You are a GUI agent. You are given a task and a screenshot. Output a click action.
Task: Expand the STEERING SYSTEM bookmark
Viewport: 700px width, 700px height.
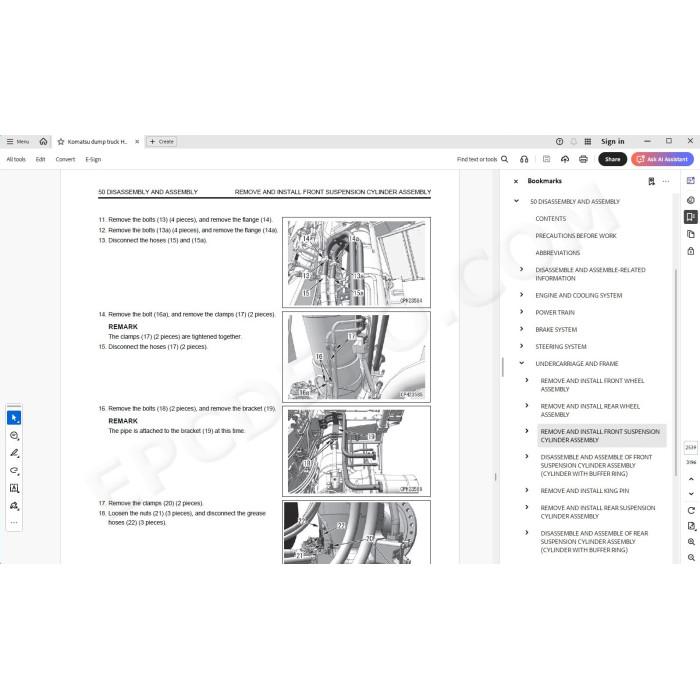click(521, 346)
